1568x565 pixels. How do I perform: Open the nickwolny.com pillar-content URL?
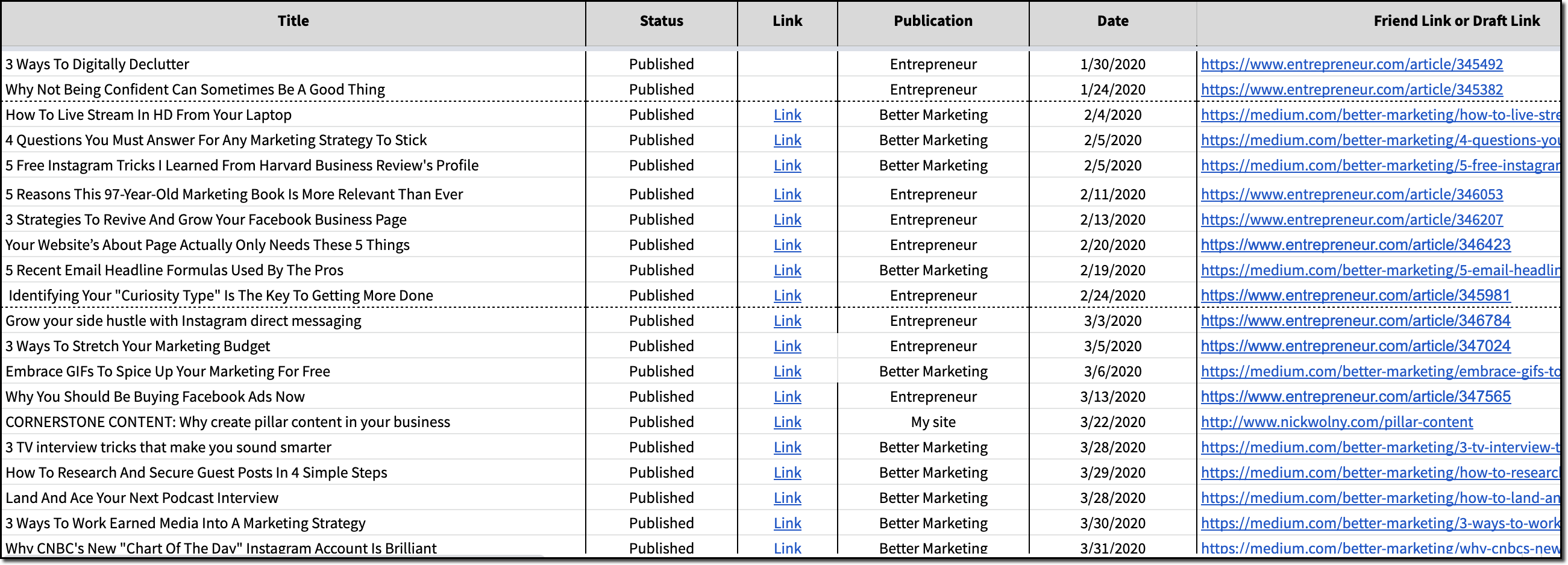coord(1337,423)
